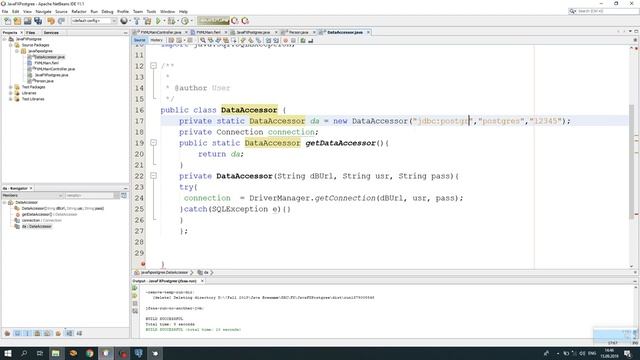Switch to the FXMLMainController.java tab
640x360 pixels.
[160, 32]
